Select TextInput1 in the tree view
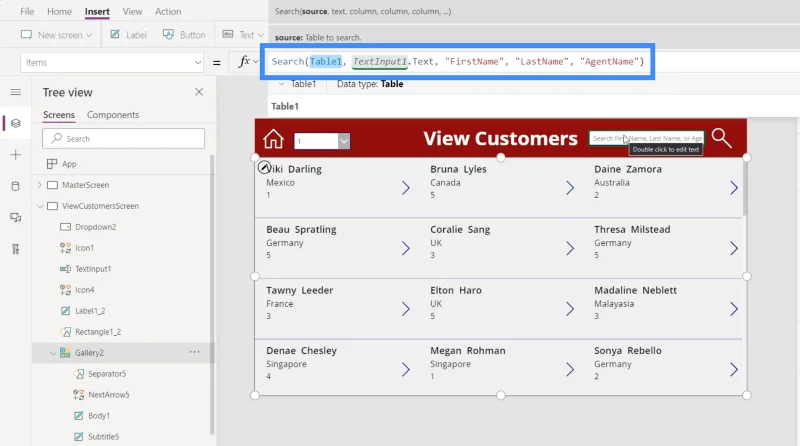This screenshot has height=446, width=800. 93,269
